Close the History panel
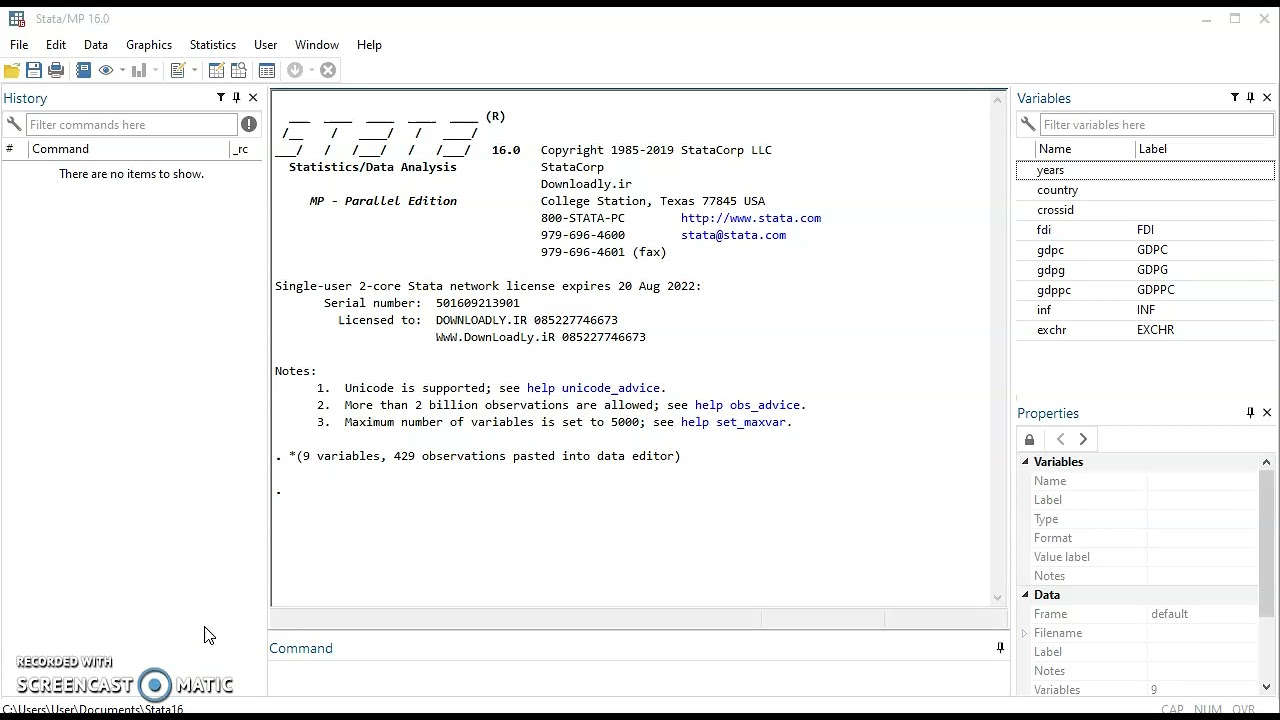1280x720 pixels. click(x=253, y=98)
